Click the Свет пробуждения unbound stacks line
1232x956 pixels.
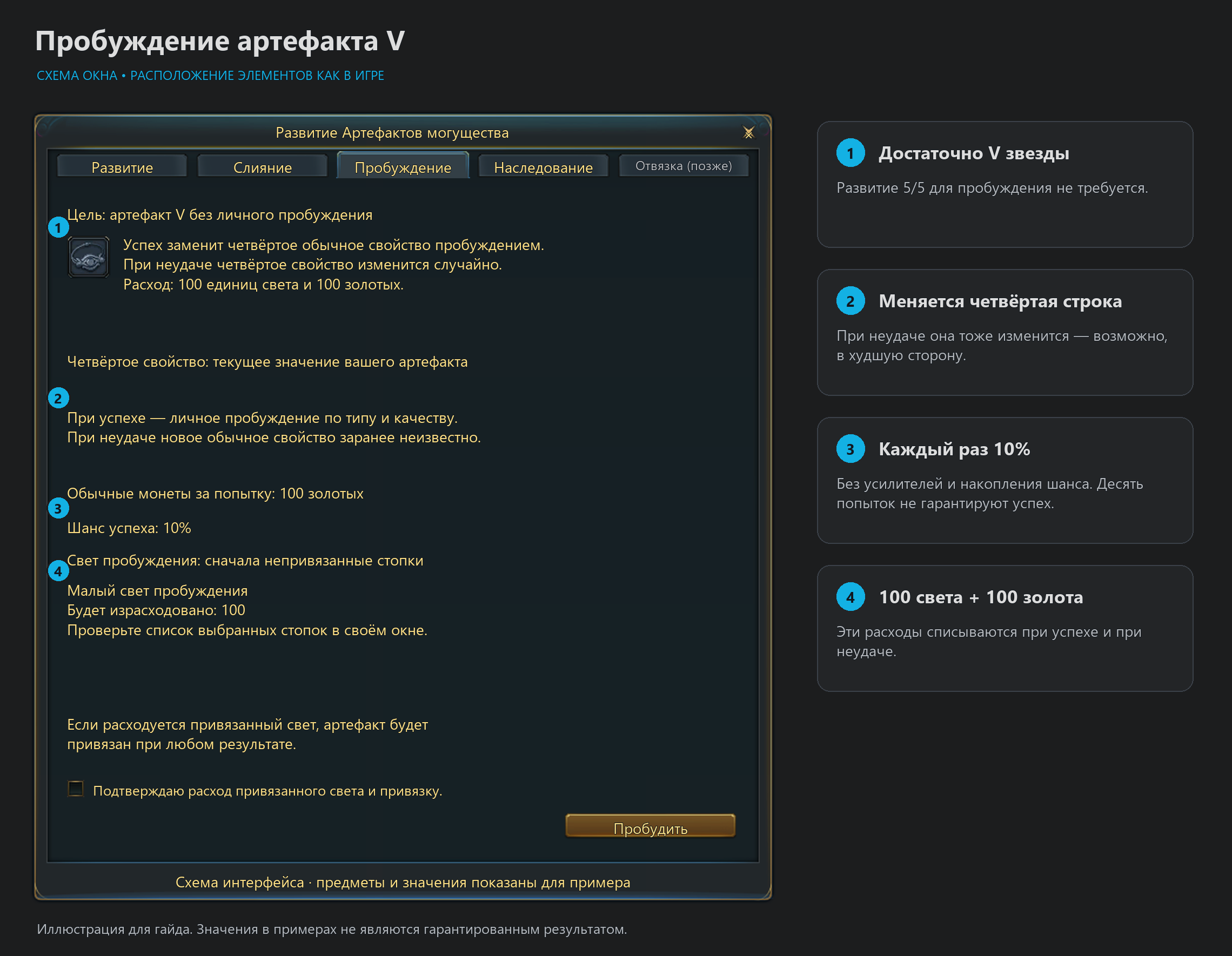pos(245,561)
